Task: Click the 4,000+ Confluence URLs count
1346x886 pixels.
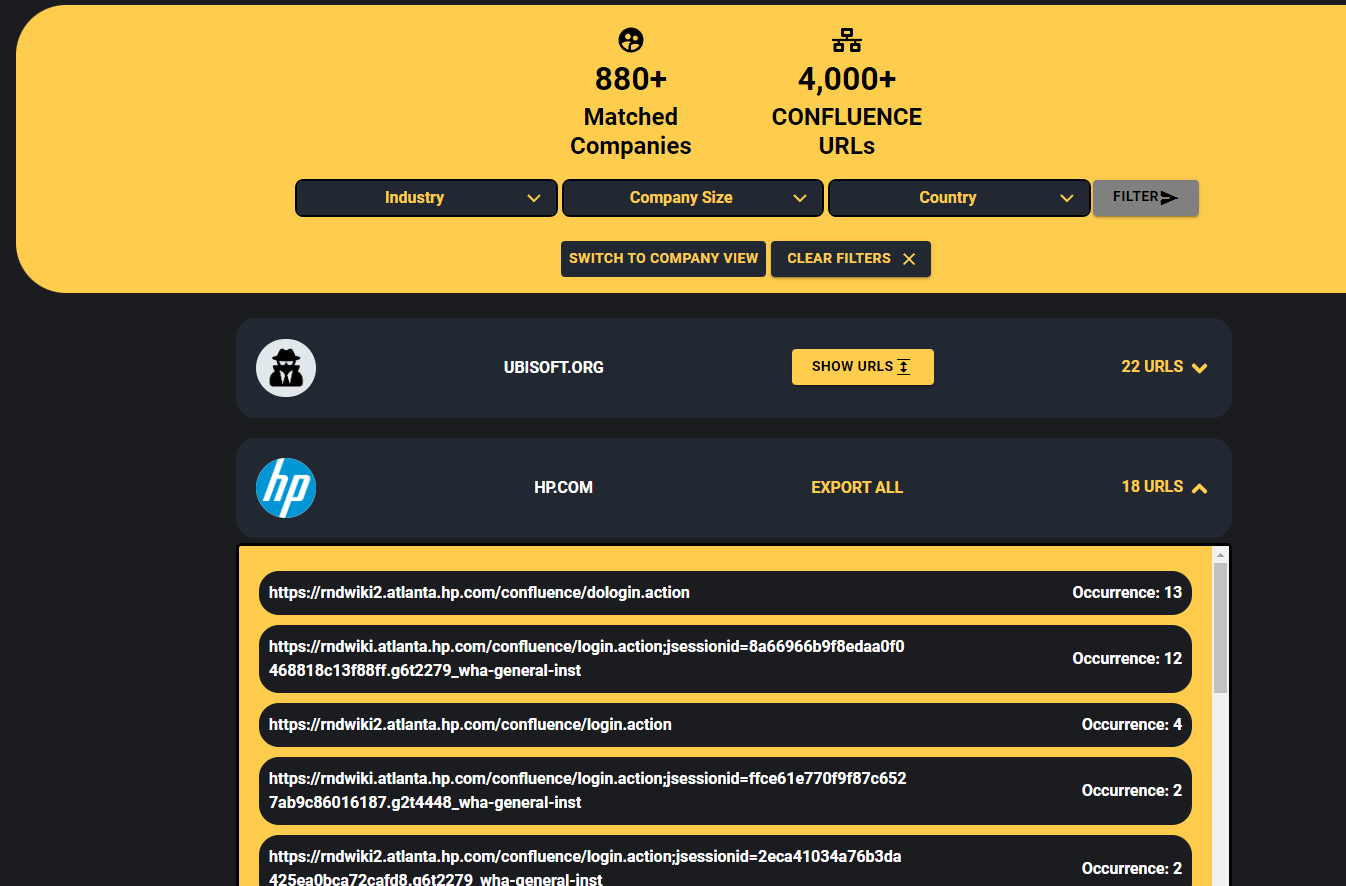Action: point(847,78)
